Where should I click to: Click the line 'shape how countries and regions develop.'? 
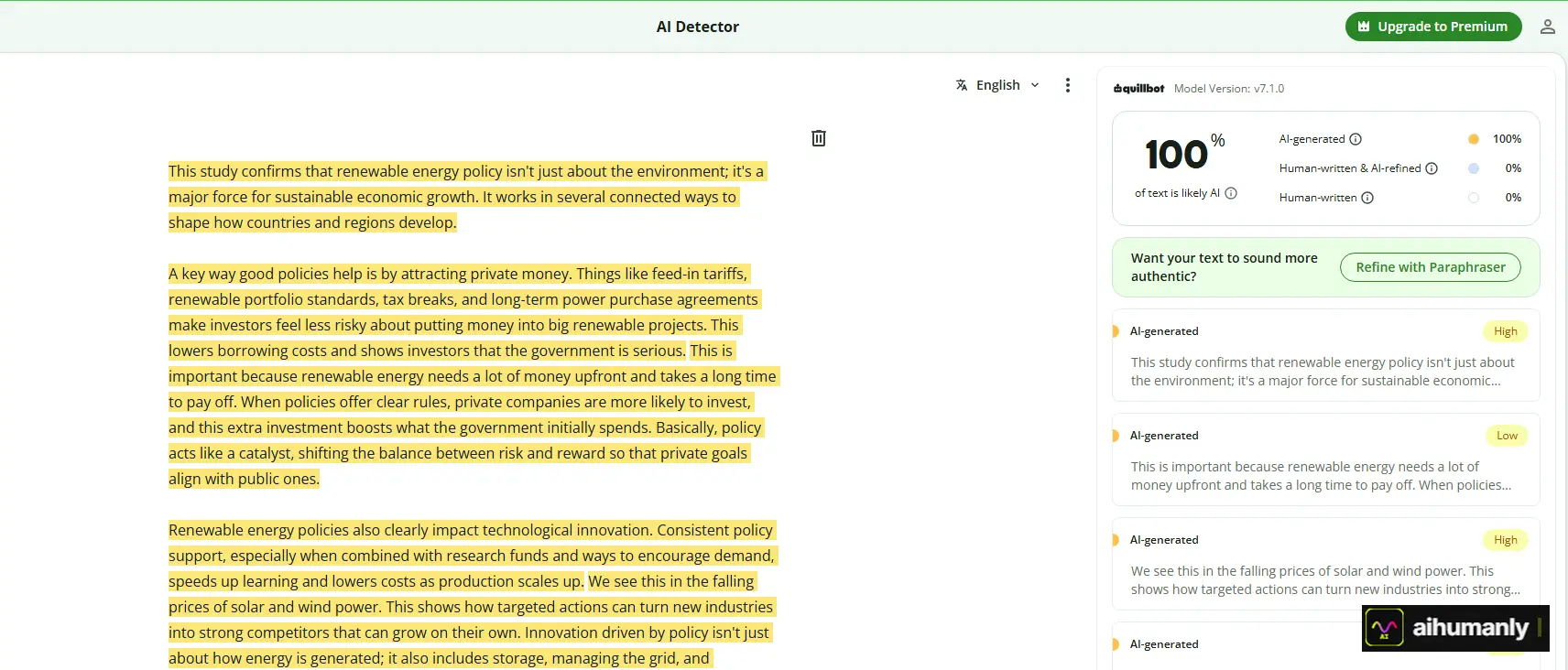click(x=312, y=222)
